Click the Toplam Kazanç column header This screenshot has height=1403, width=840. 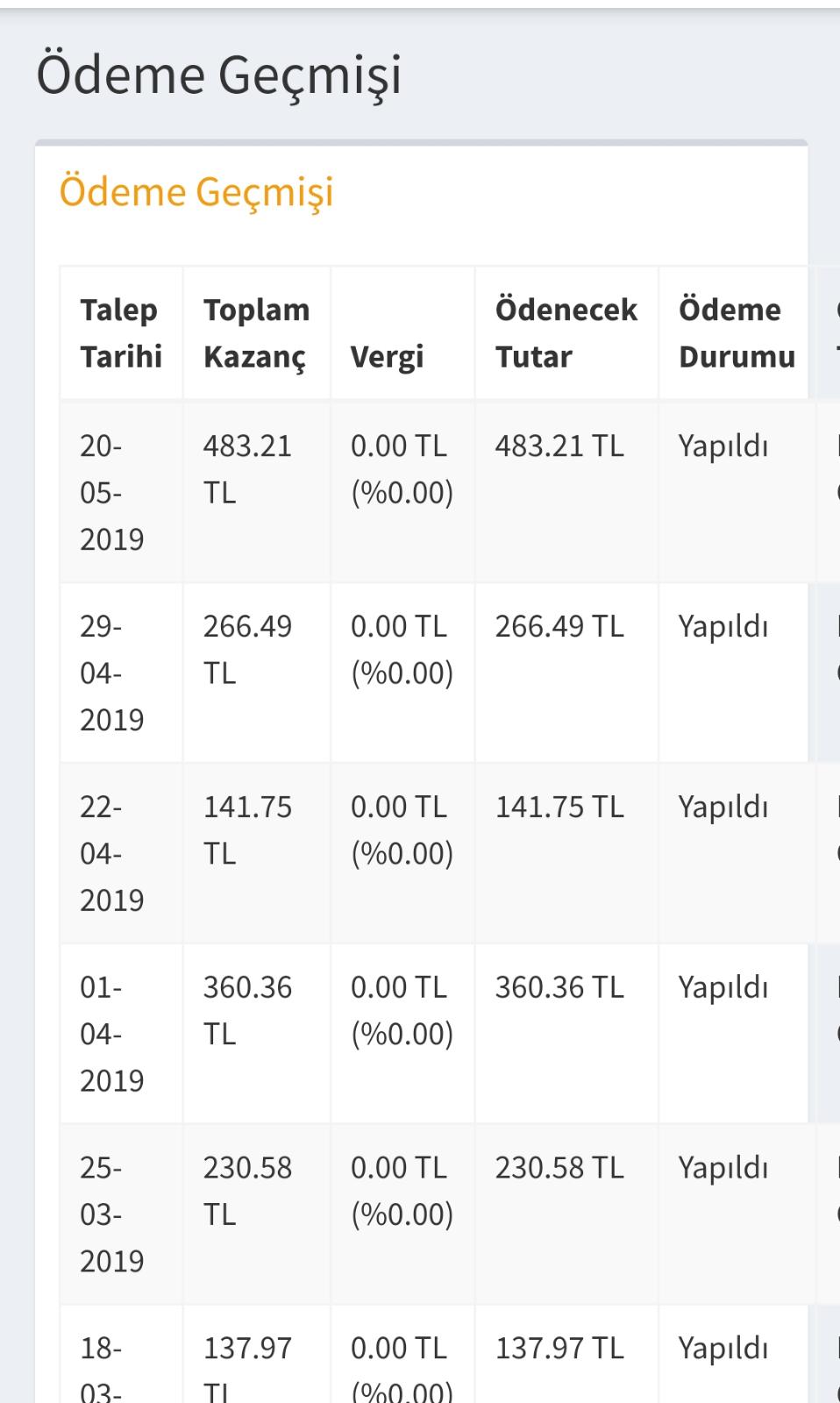[x=256, y=333]
